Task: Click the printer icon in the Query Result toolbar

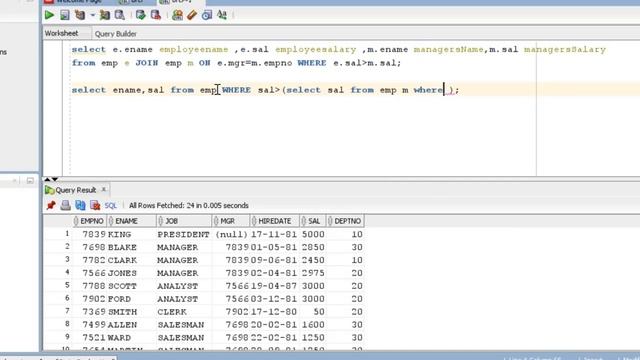Action: [x=65, y=205]
